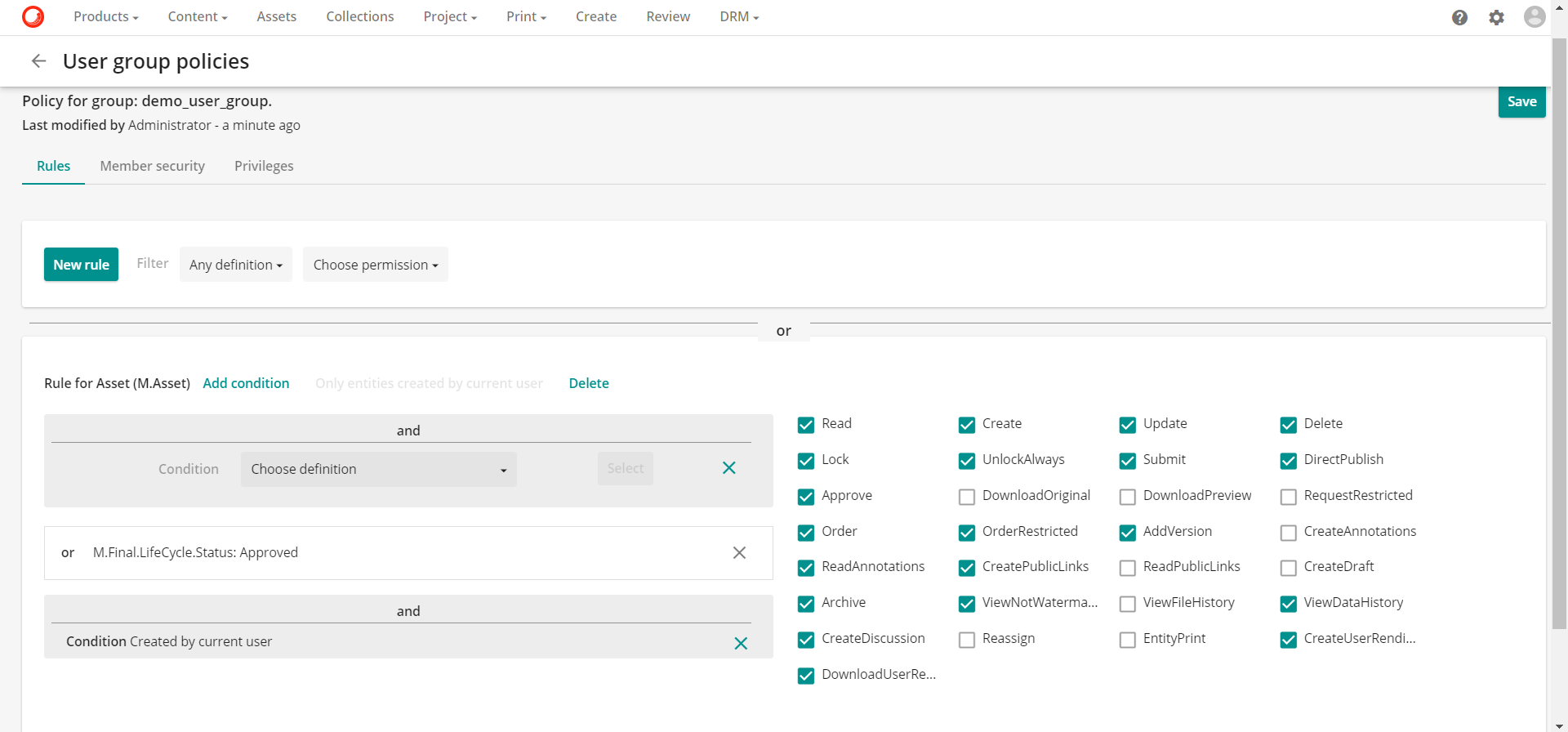The height and width of the screenshot is (732, 1568).
Task: Uncheck the CreateUserRendi... permission
Action: [1289, 640]
